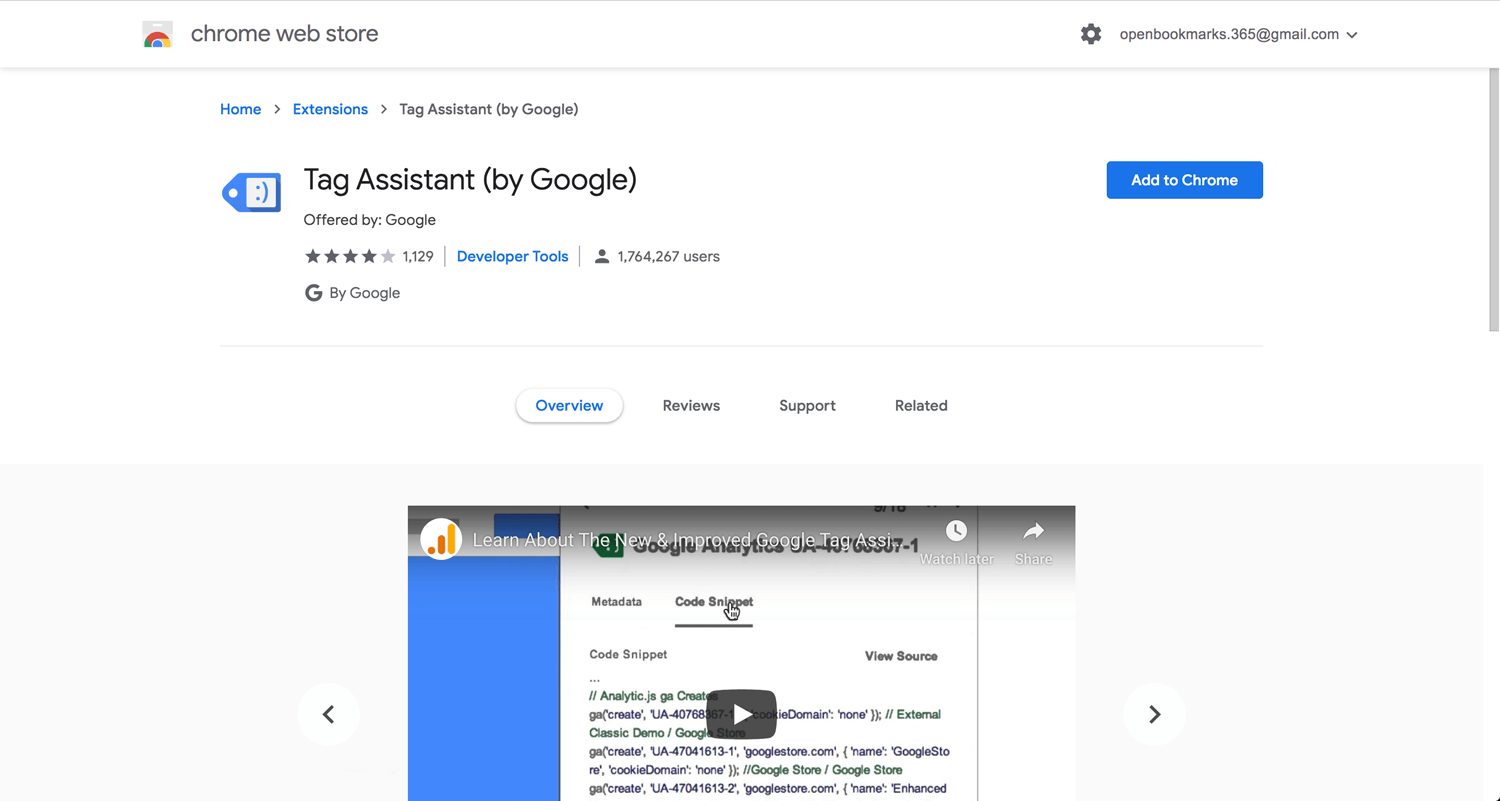The image size is (1500, 801).
Task: Expand the openbookmarks.365@gmail.com account dropdown
Action: 1238,34
